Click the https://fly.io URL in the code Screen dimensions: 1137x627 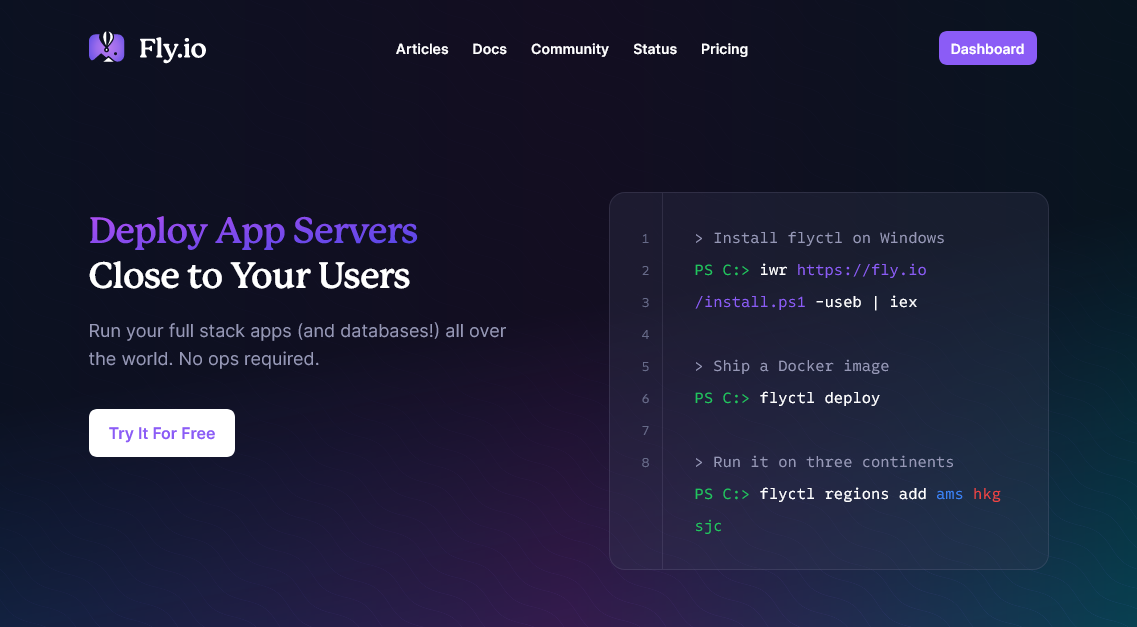point(861,270)
